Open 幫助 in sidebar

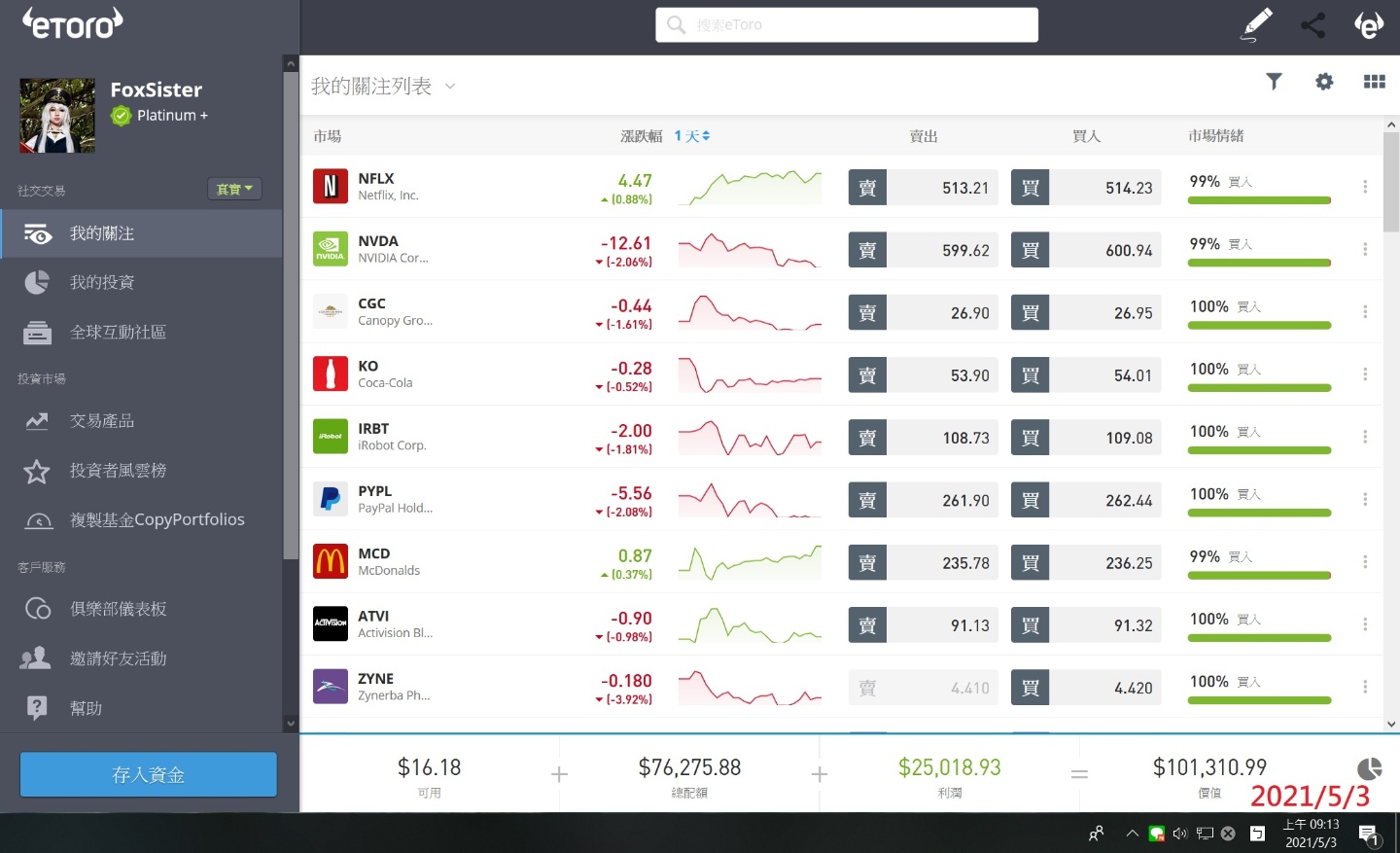(x=142, y=708)
